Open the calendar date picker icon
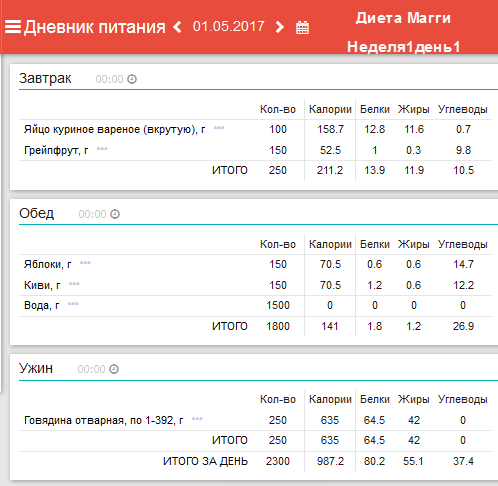498x486 pixels. 302,27
